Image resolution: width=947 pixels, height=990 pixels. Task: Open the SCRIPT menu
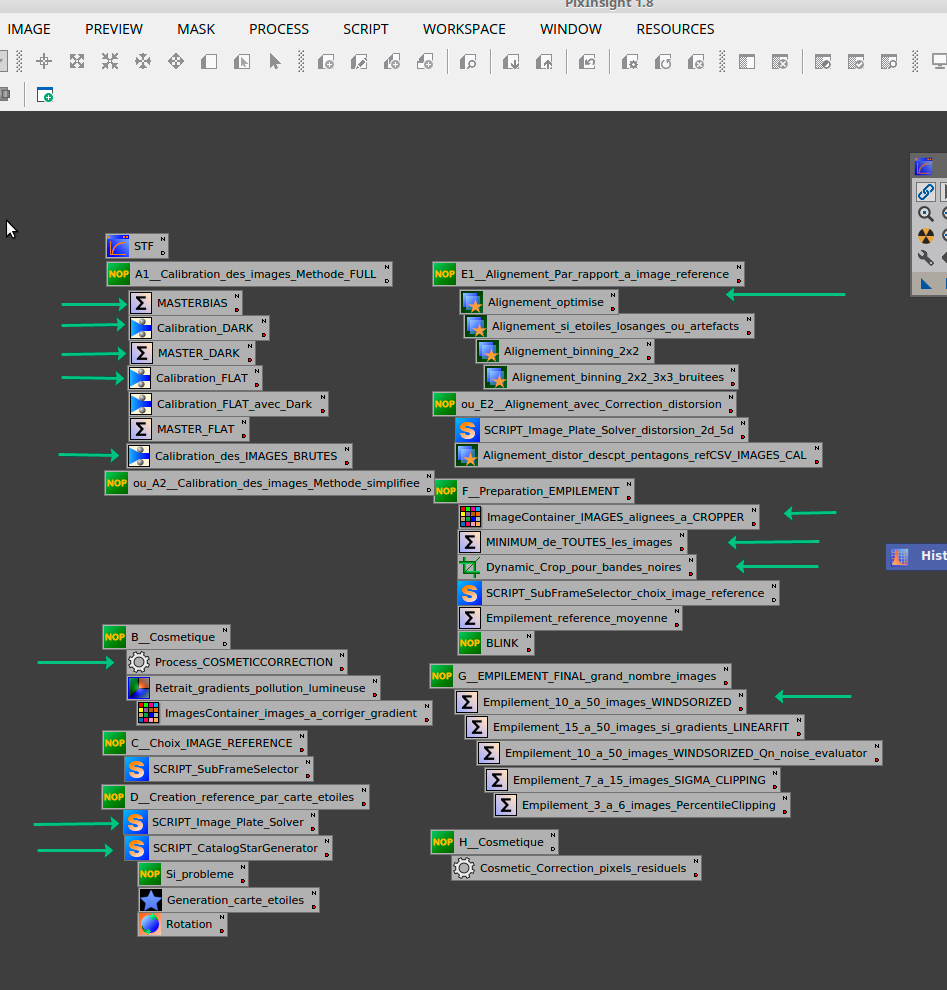[365, 29]
